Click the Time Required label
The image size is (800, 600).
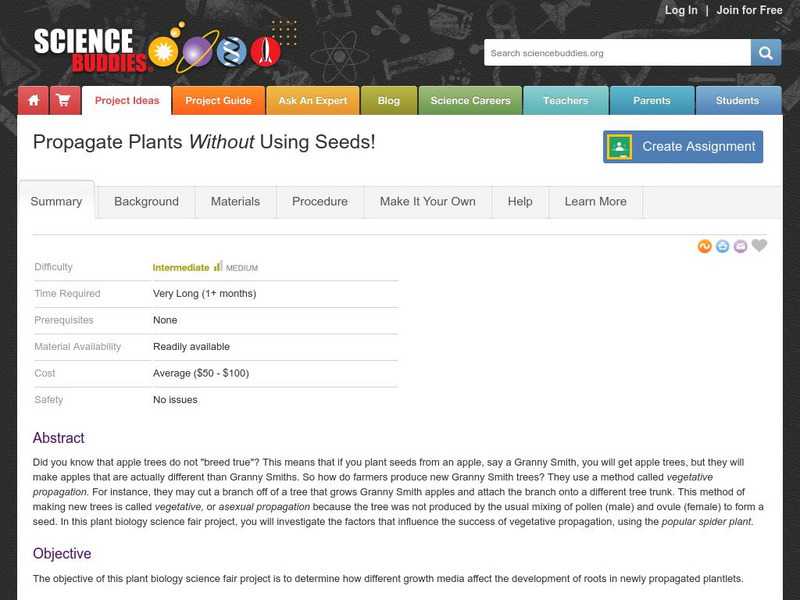[x=67, y=293]
